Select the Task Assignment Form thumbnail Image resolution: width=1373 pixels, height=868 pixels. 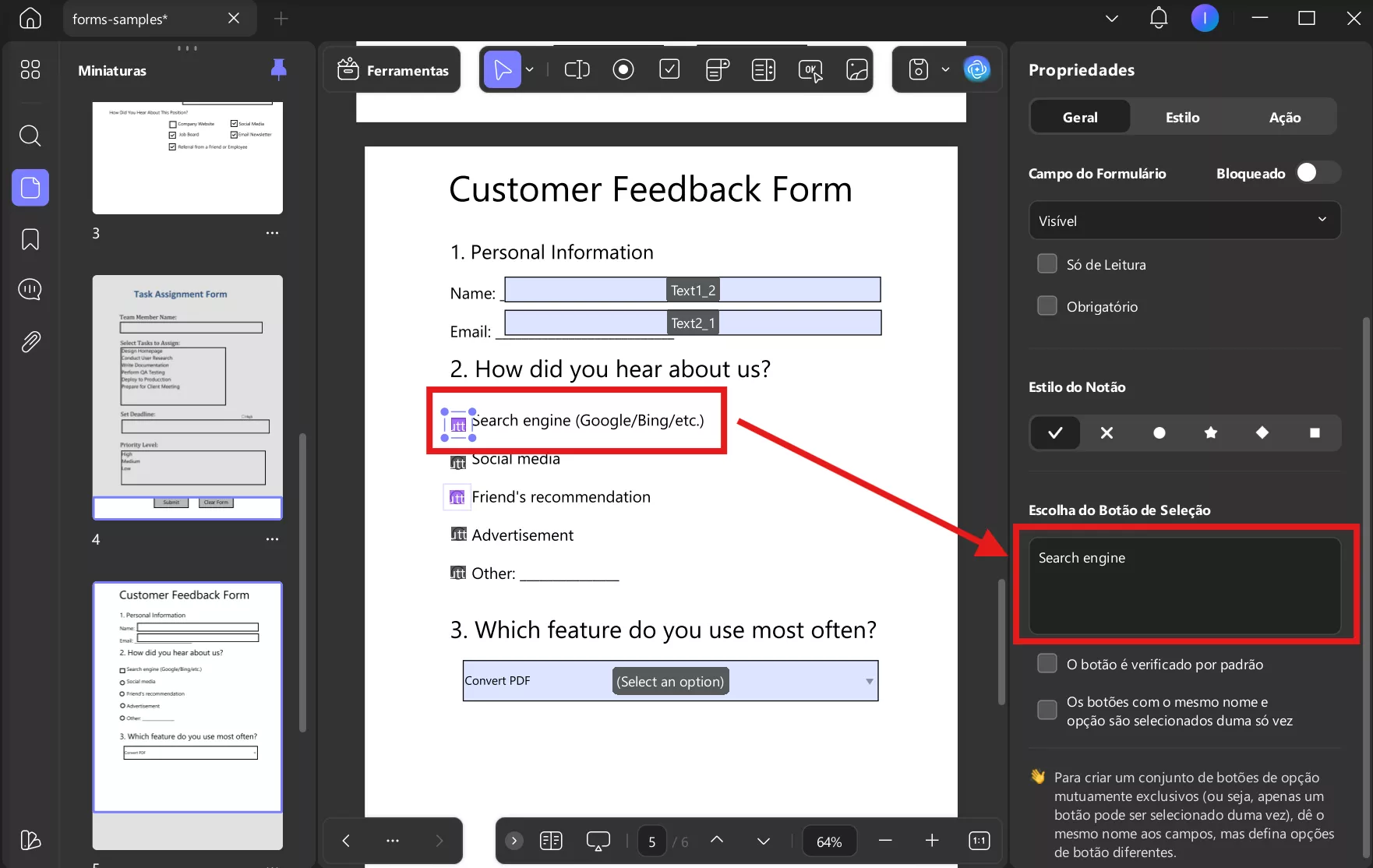click(187, 397)
